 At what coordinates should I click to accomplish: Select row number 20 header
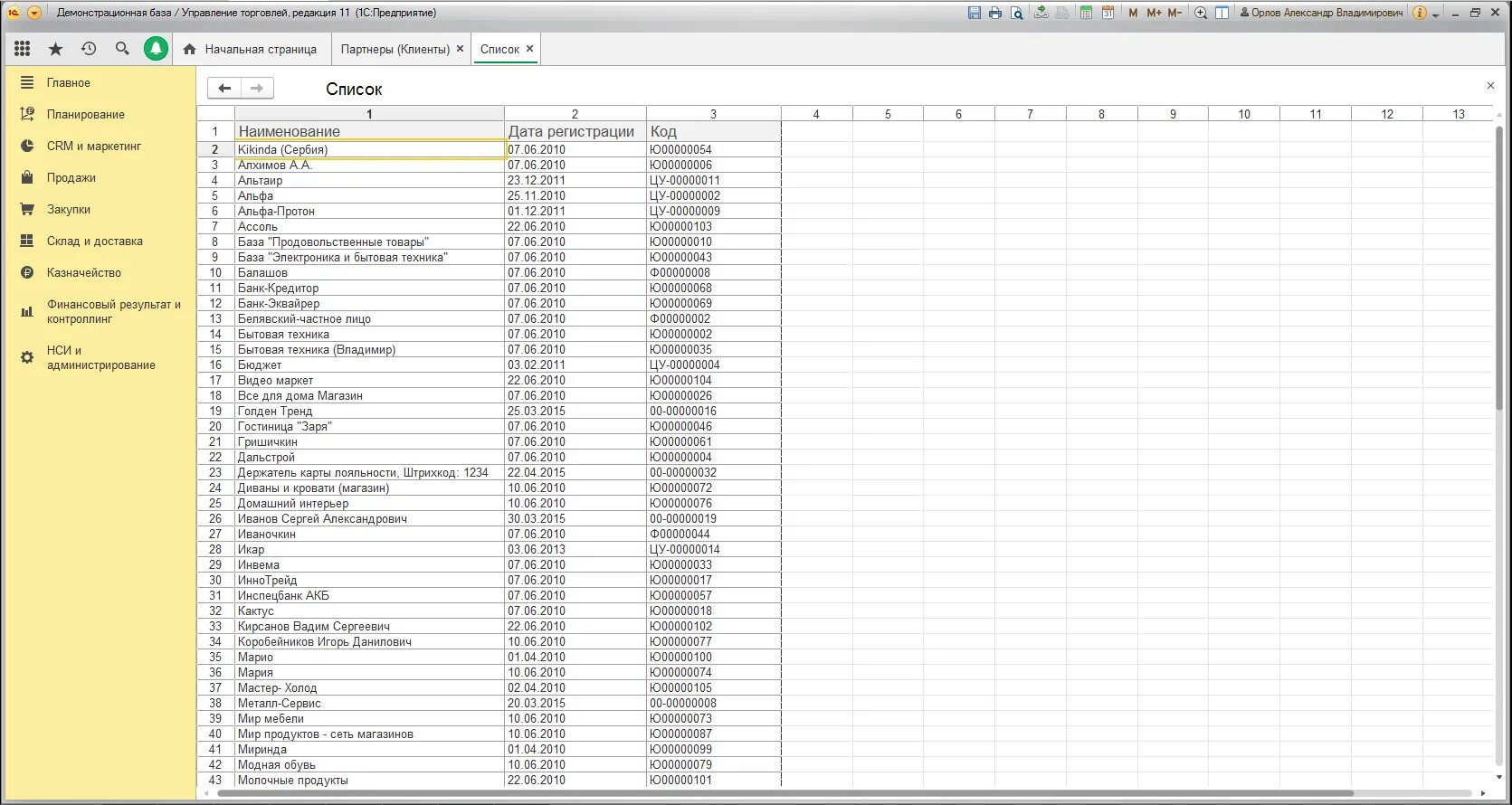click(215, 426)
